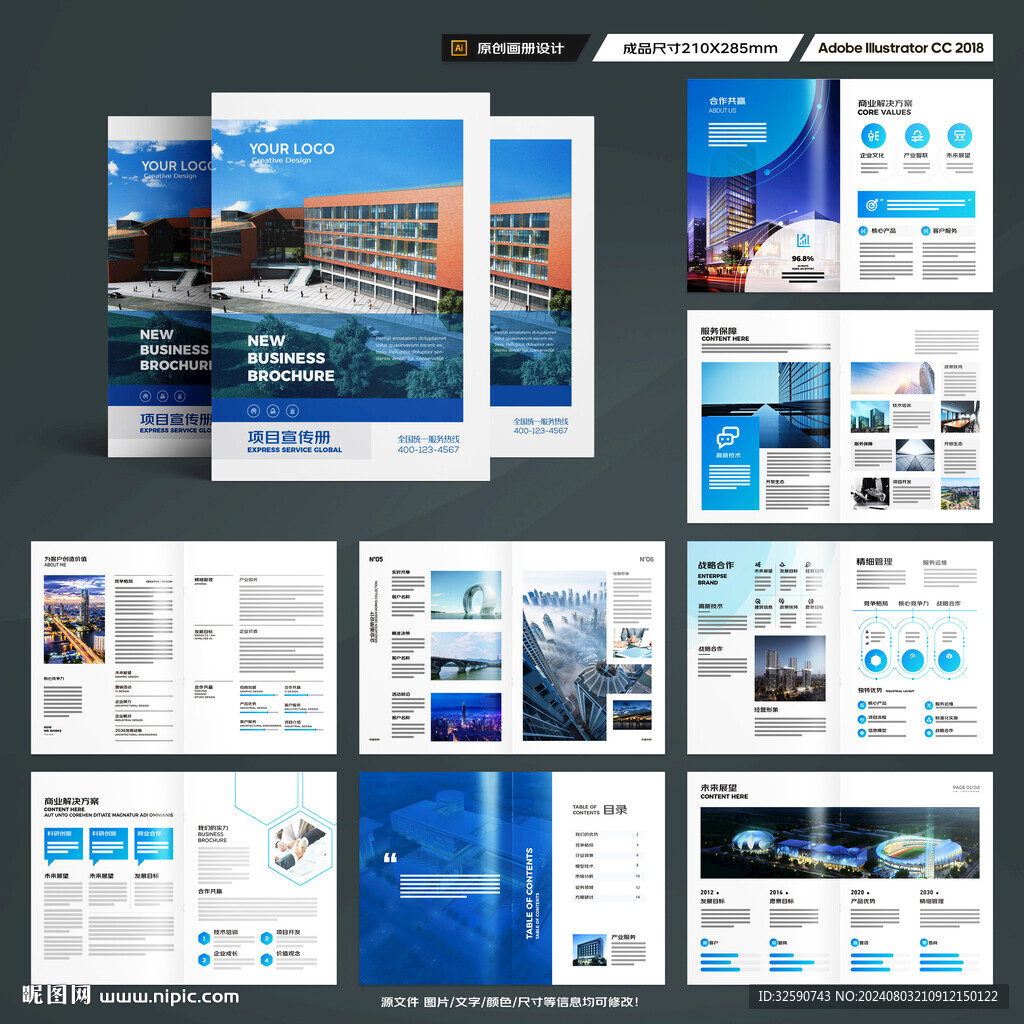Select the 产业智联 circular icon
Image resolution: width=1024 pixels, height=1024 pixels.
(917, 136)
